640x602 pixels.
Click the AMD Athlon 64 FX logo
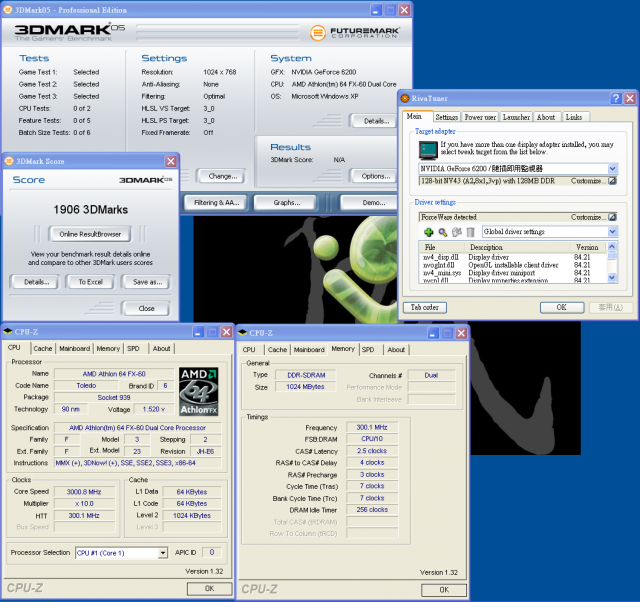coord(199,391)
